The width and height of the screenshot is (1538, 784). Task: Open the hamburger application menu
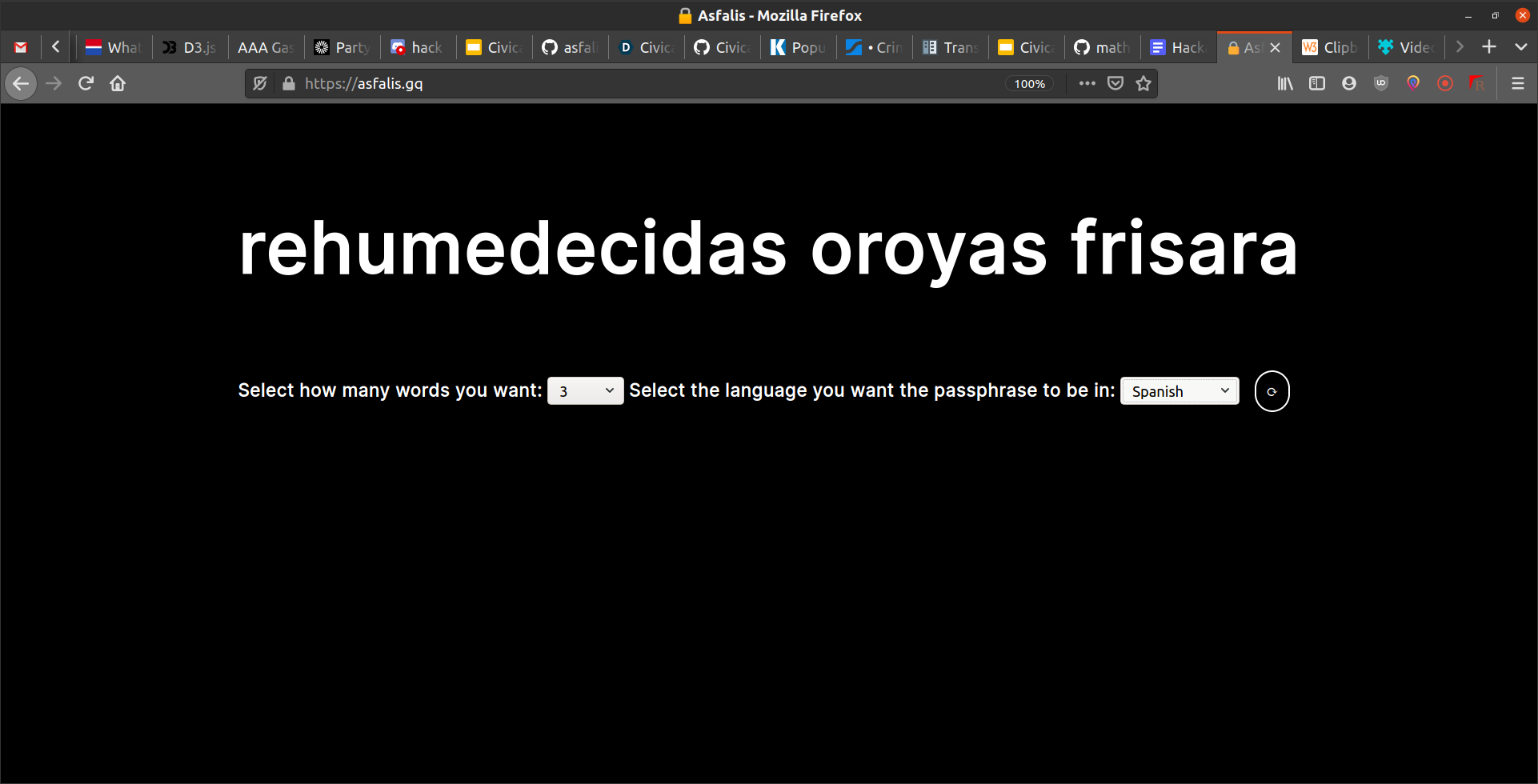point(1517,83)
